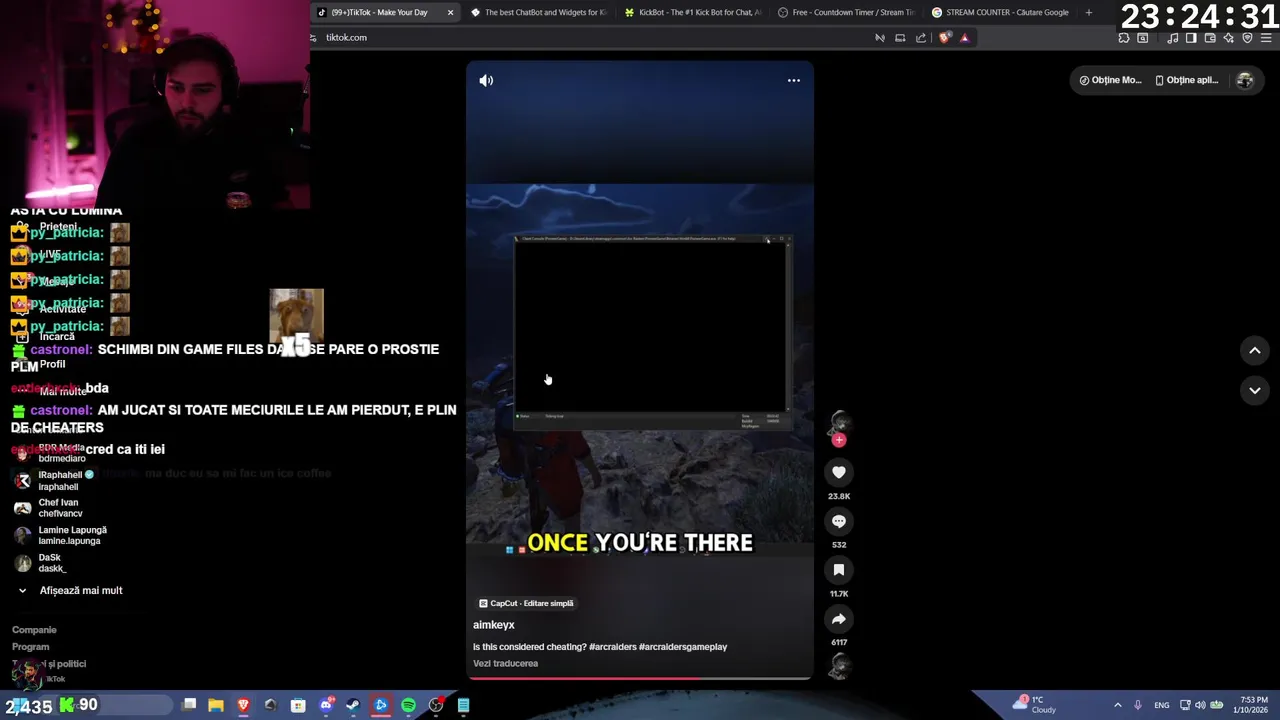Open the CapCut · Editare simplă tag
This screenshot has height=720, width=1280.
[x=526, y=604]
